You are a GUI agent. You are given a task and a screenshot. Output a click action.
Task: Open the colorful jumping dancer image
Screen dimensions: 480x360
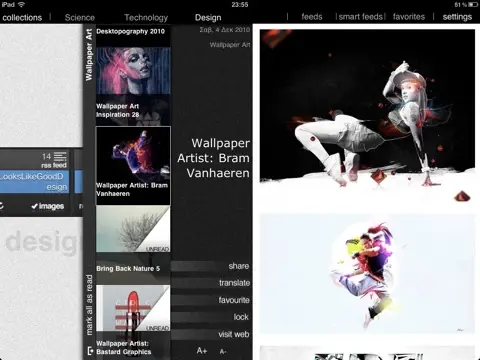click(367, 273)
